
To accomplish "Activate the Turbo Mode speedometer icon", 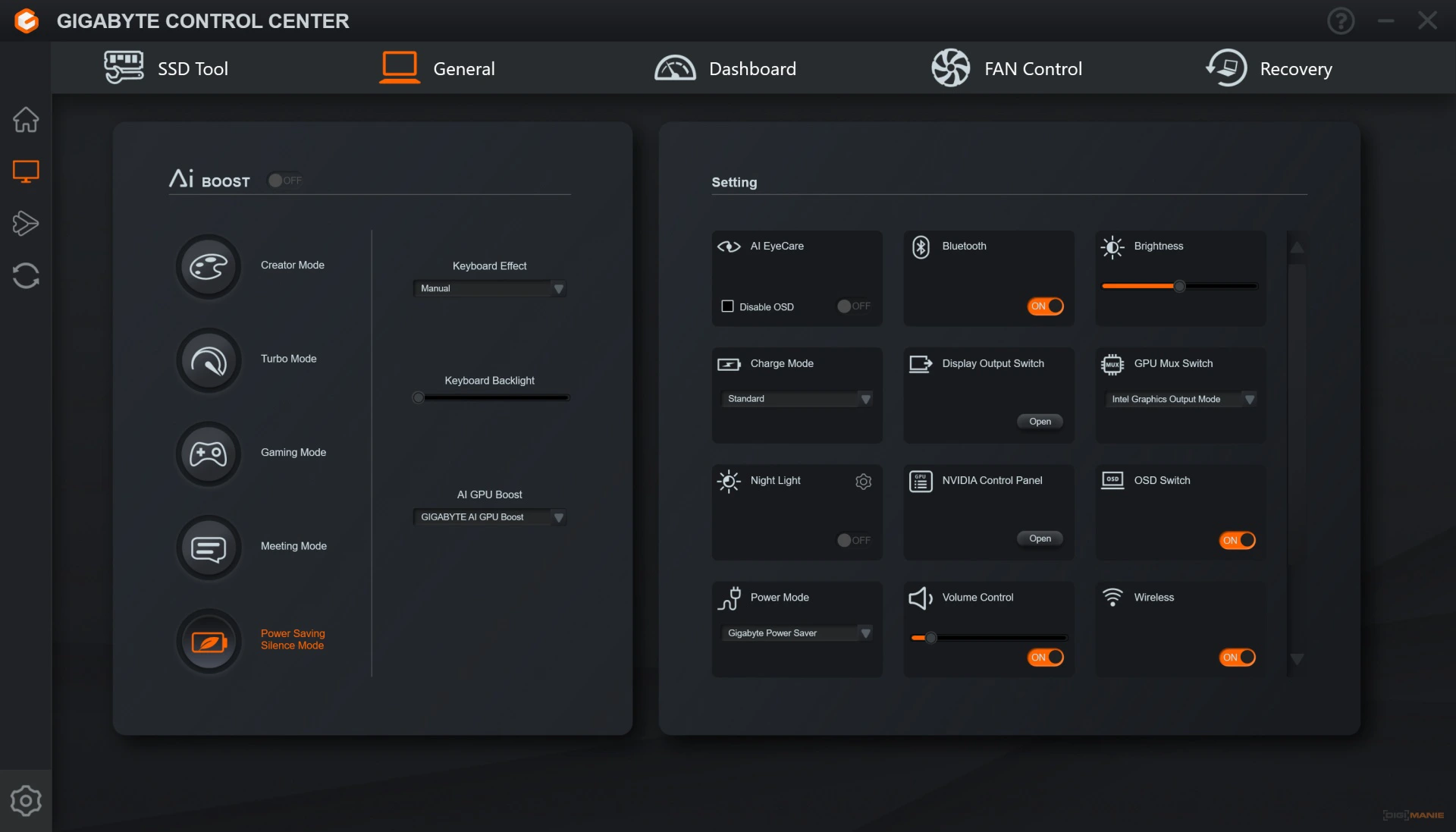I will [209, 361].
